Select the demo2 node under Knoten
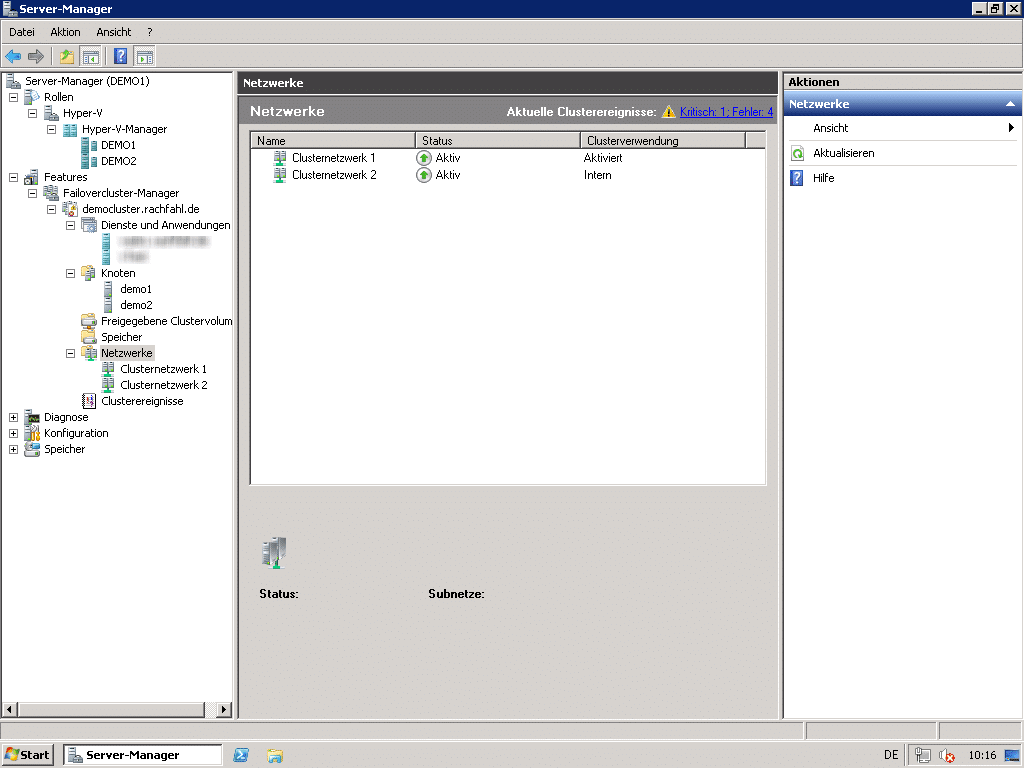The image size is (1024, 768). [x=136, y=305]
